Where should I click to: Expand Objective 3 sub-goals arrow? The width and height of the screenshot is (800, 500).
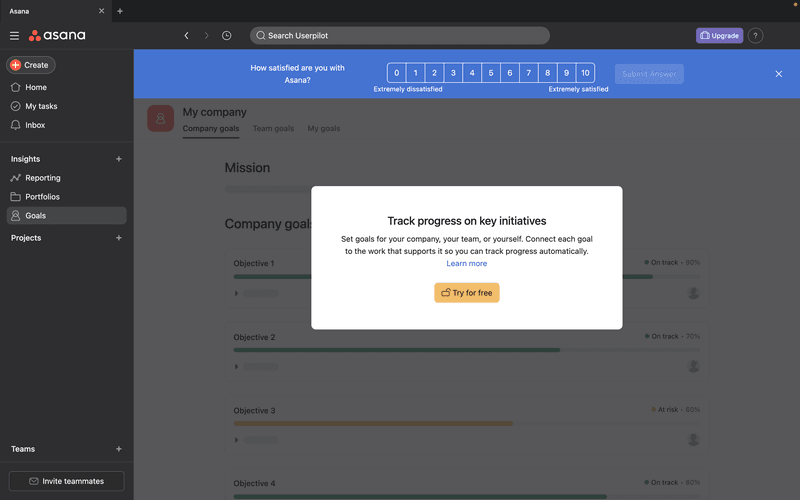[x=236, y=440]
